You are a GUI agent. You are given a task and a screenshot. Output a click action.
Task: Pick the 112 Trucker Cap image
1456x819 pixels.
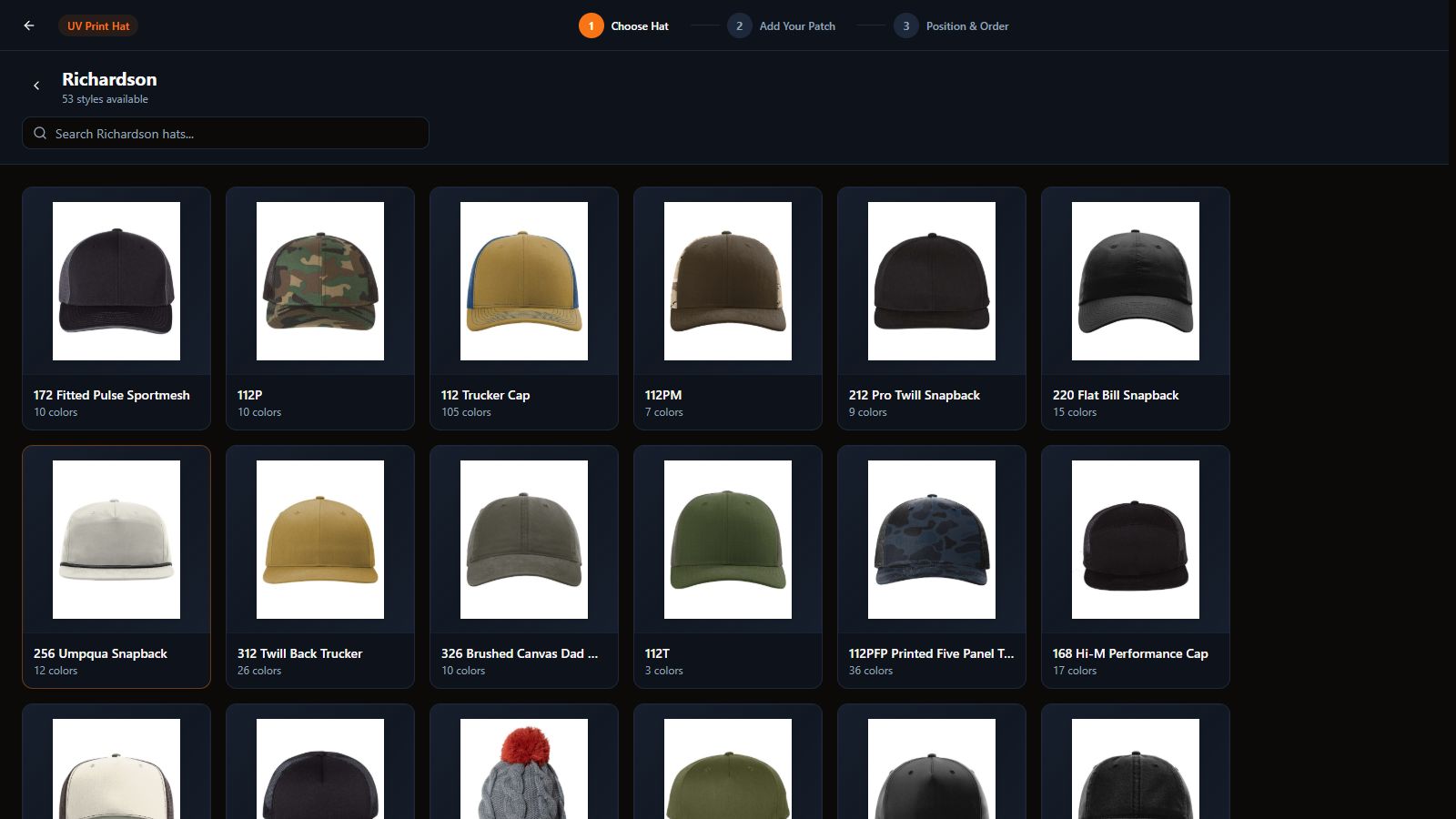coord(524,281)
